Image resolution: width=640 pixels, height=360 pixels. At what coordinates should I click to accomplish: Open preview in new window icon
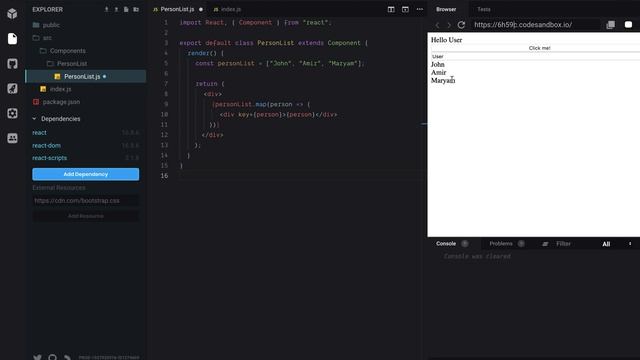611,25
